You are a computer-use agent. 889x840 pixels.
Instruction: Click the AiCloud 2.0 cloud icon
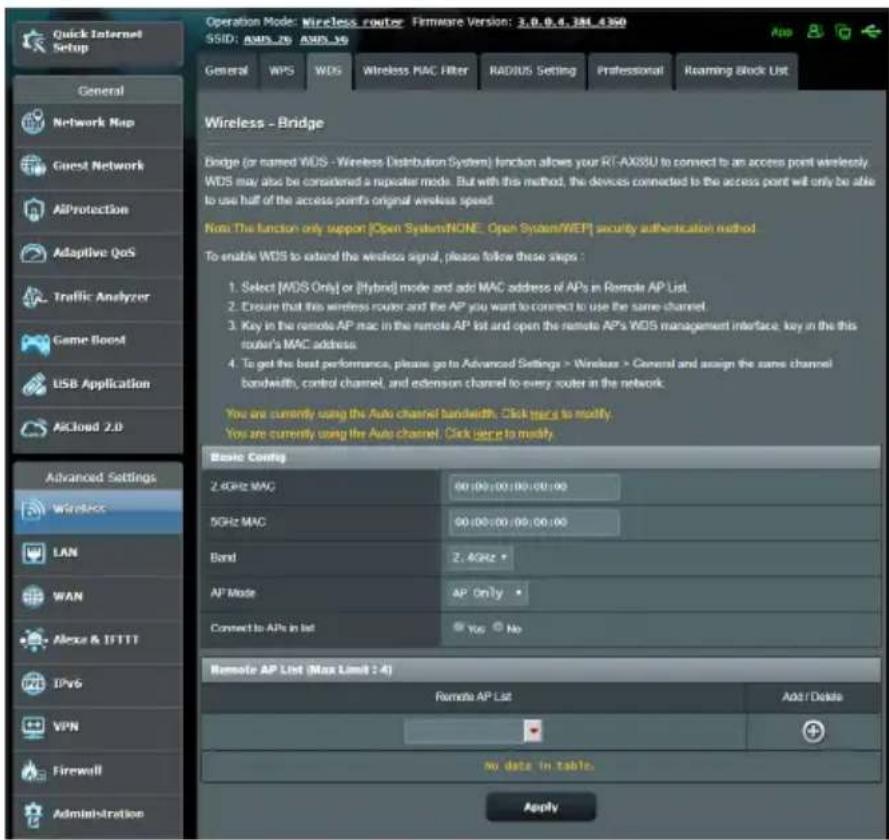33,428
